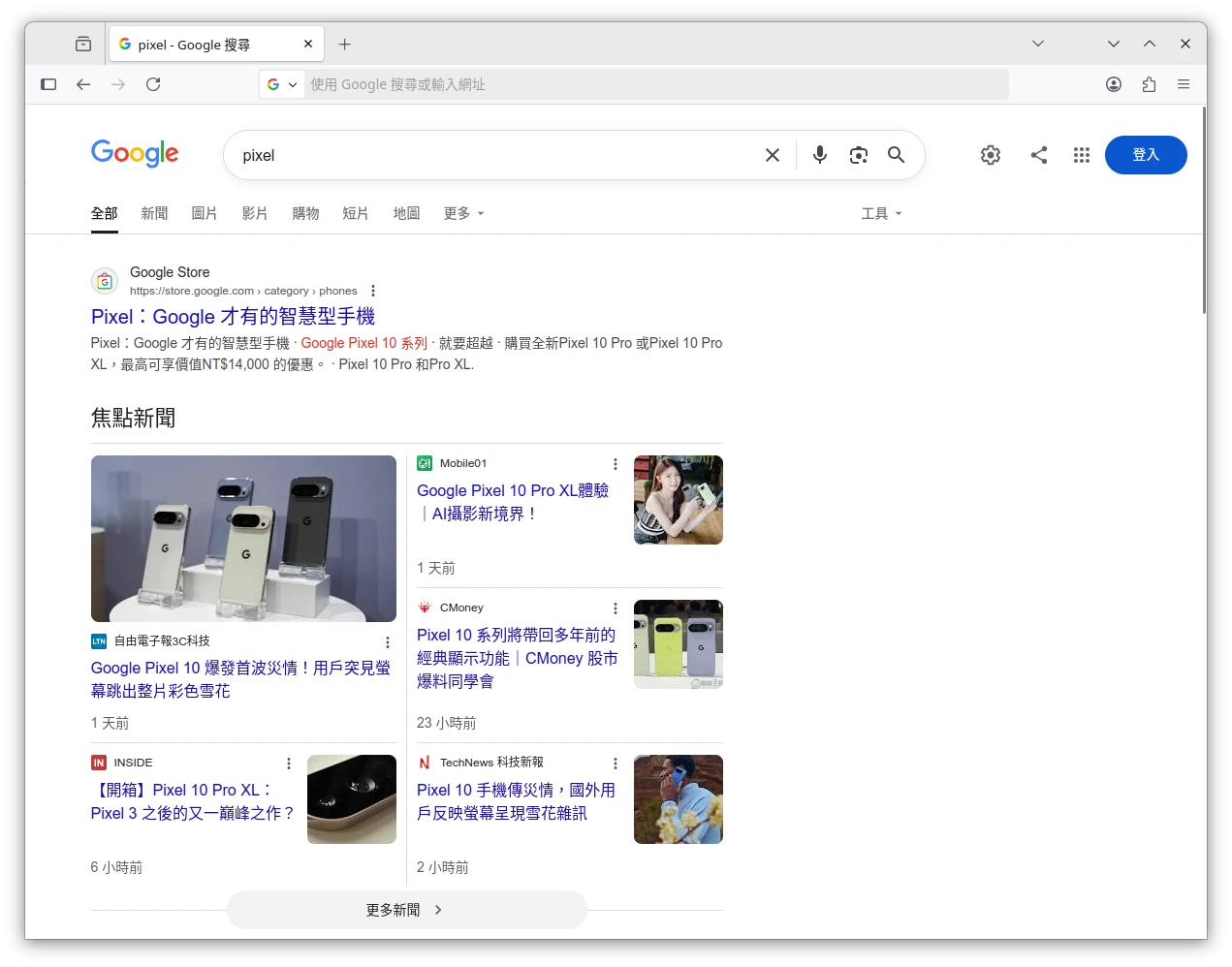
Task: Switch to the 新聞 news tab
Action: click(154, 213)
